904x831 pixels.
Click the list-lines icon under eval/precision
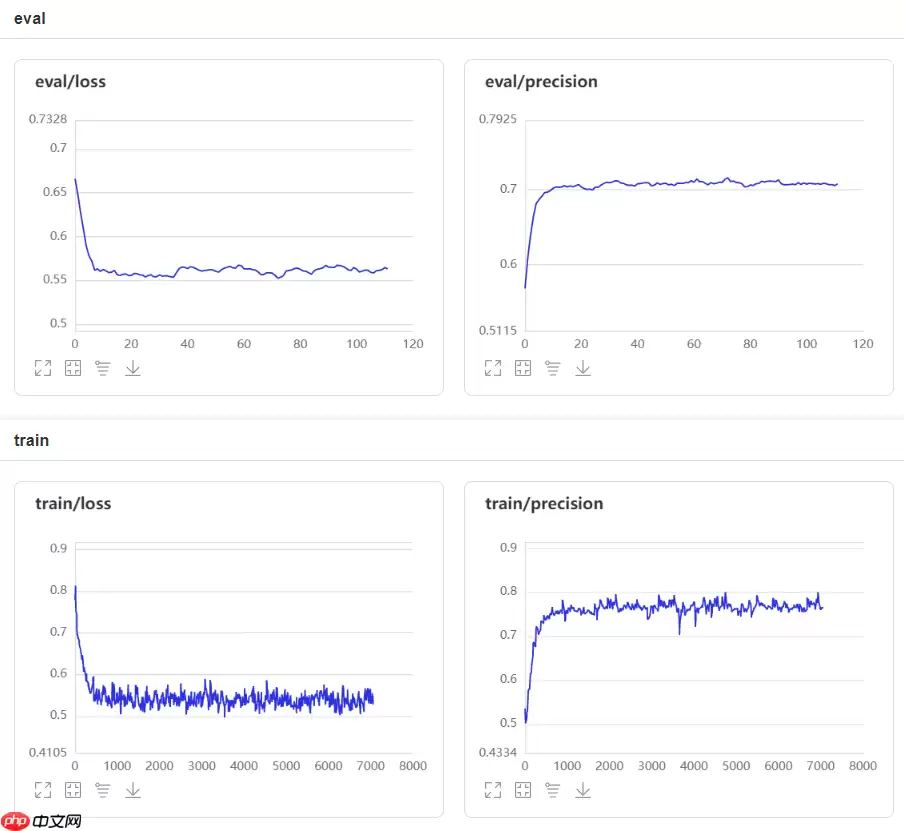552,368
